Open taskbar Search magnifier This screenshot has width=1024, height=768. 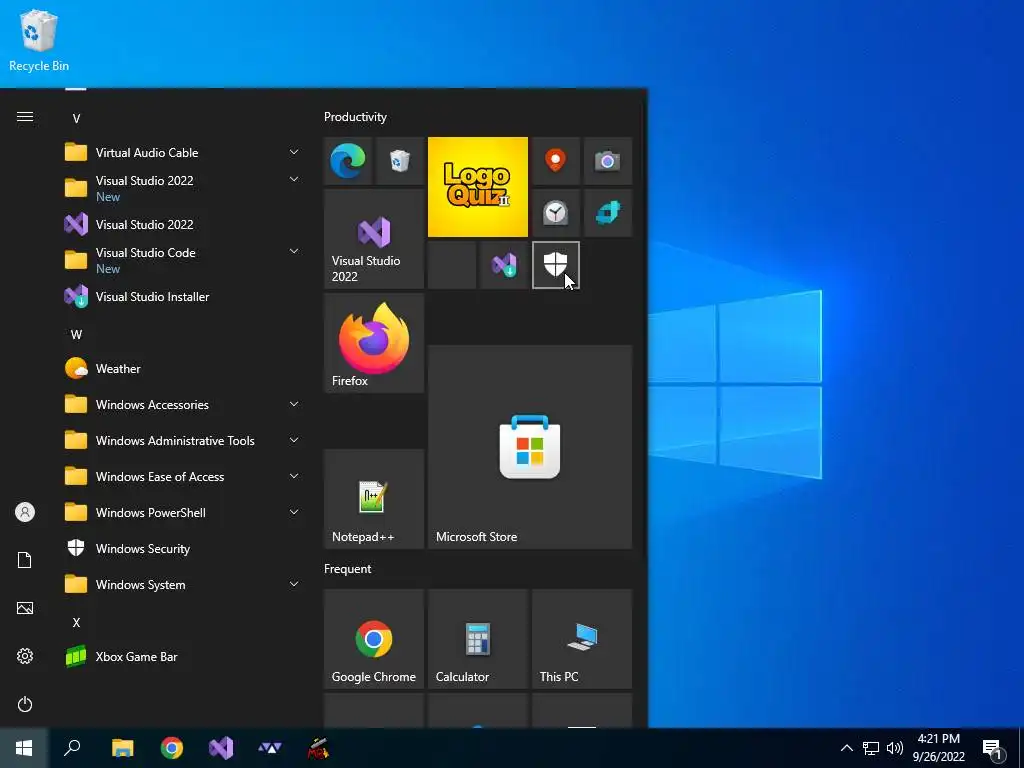(72, 748)
